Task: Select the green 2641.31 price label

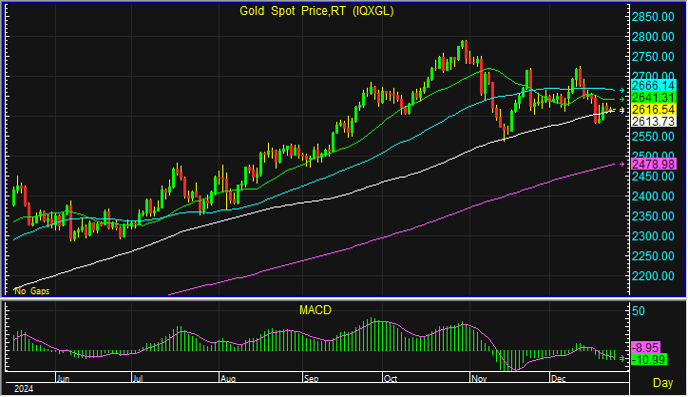Action: 653,98
